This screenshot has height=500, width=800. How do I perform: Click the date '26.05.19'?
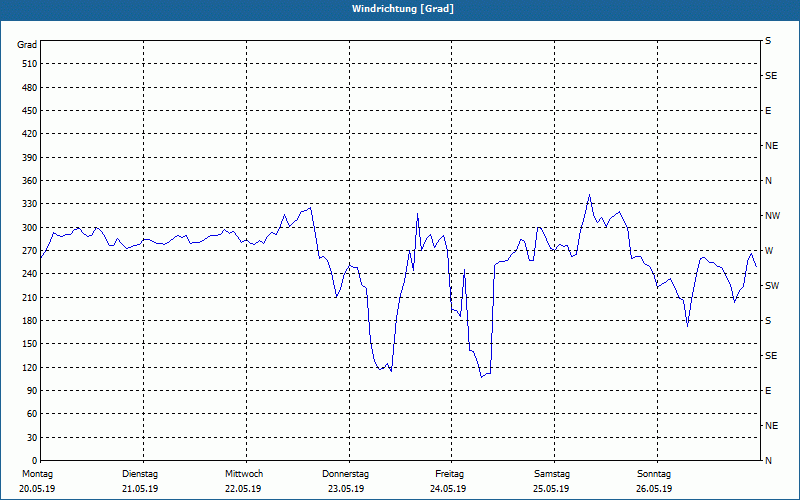[x=654, y=489]
